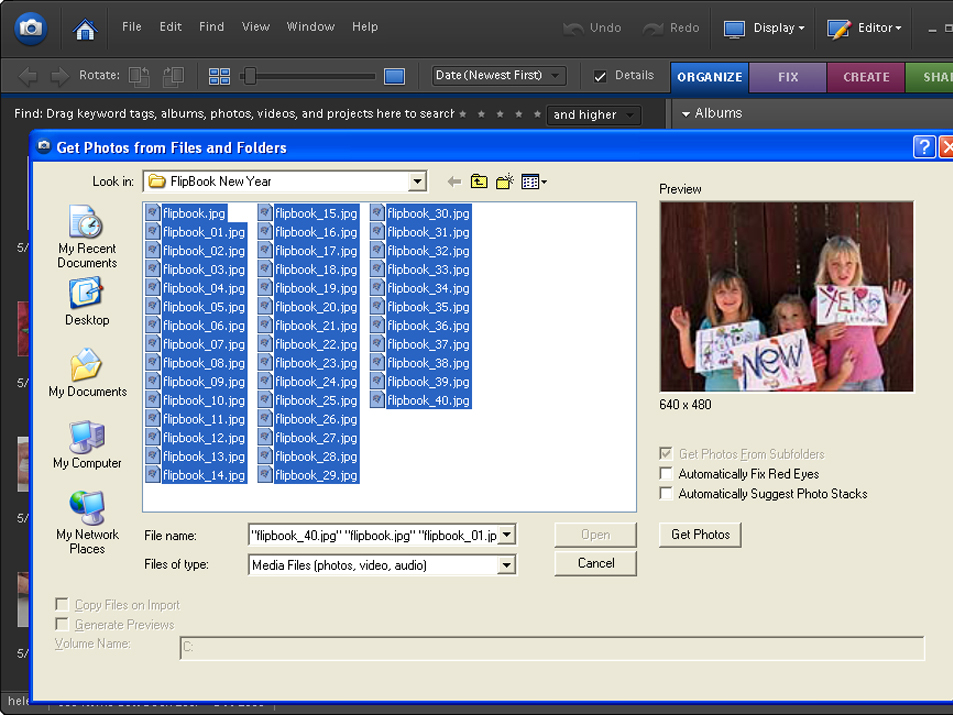Enable Automatically Fix Red Eyes
The image size is (953, 715).
[666, 474]
